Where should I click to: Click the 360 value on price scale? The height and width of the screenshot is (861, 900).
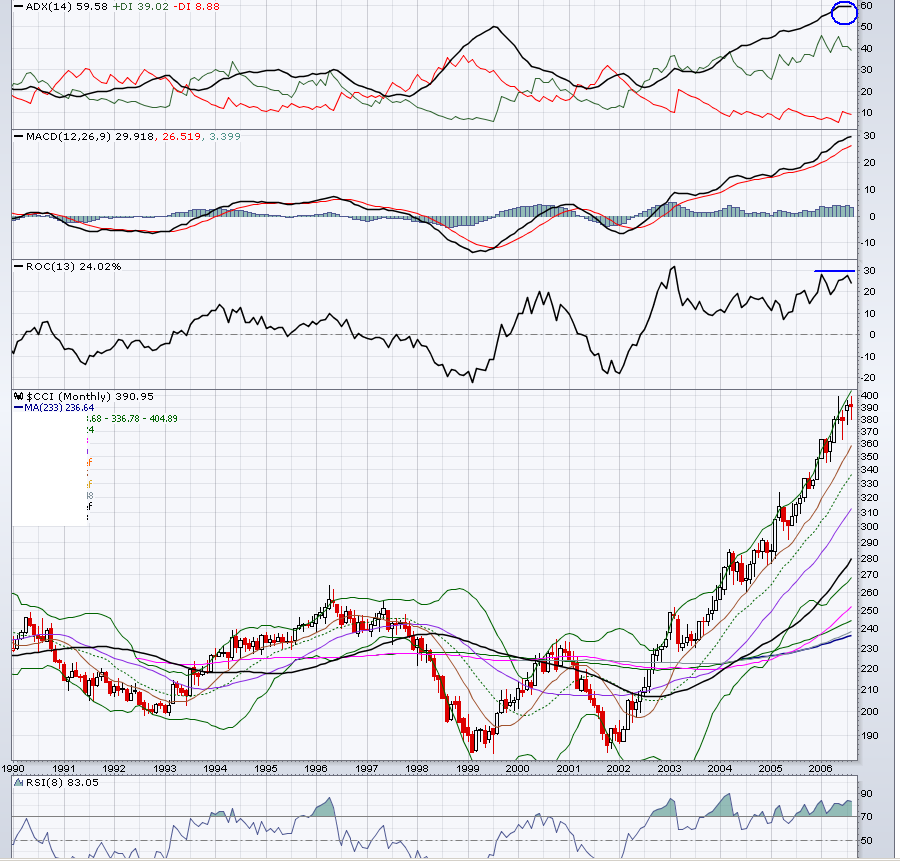[869, 444]
